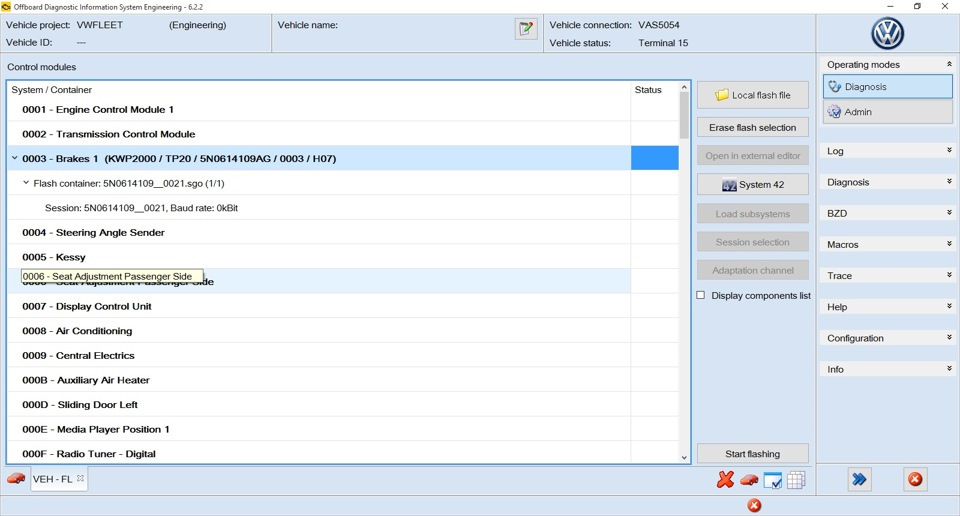The height and width of the screenshot is (516, 960).
Task: Click the red X icon in bottom toolbar
Action: tap(726, 480)
